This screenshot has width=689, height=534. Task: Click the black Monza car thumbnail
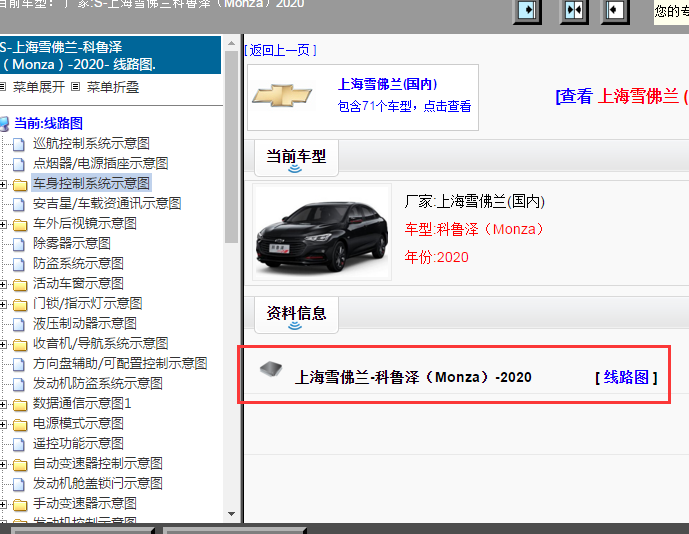[x=322, y=232]
